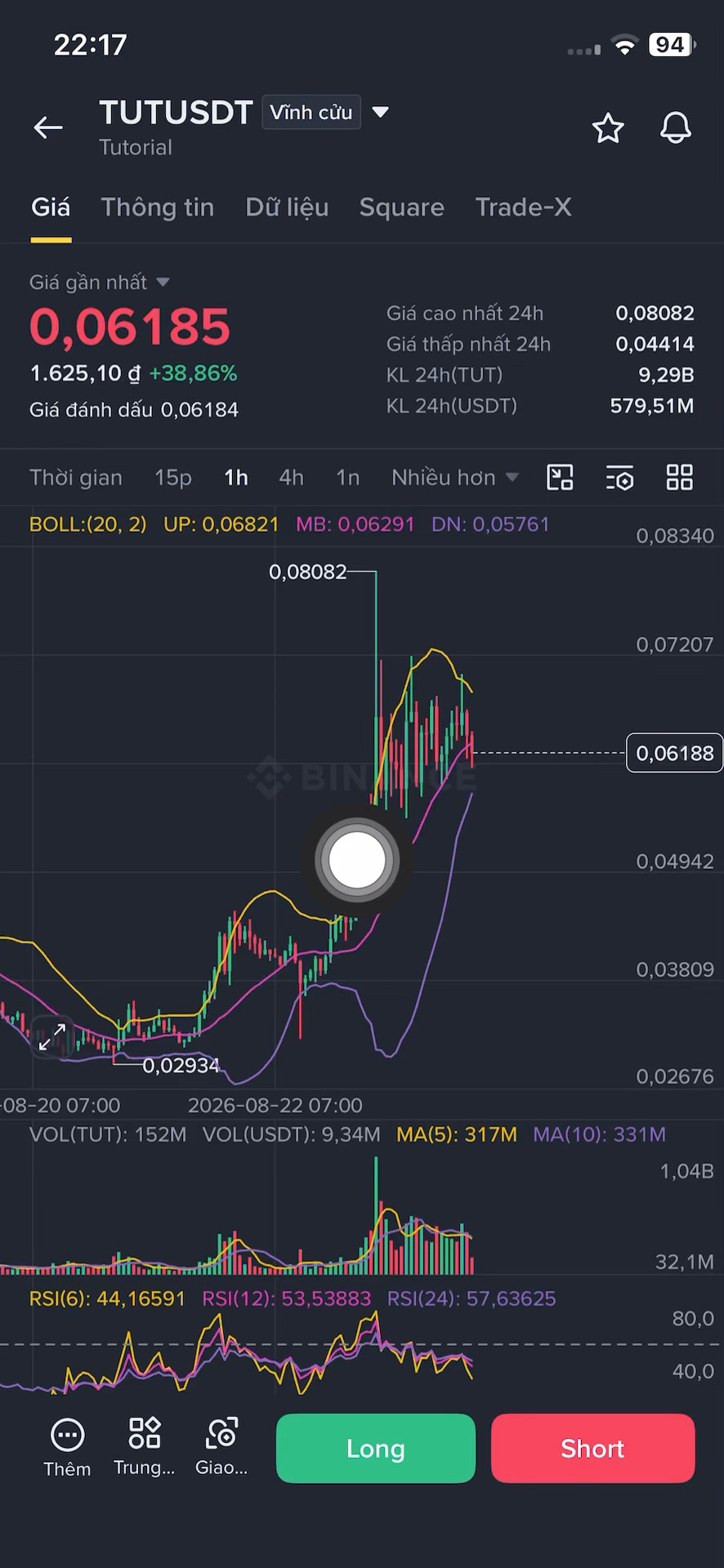This screenshot has width=724, height=1568.
Task: Expand Giá gần nhất price type dropdown
Action: pos(163,282)
